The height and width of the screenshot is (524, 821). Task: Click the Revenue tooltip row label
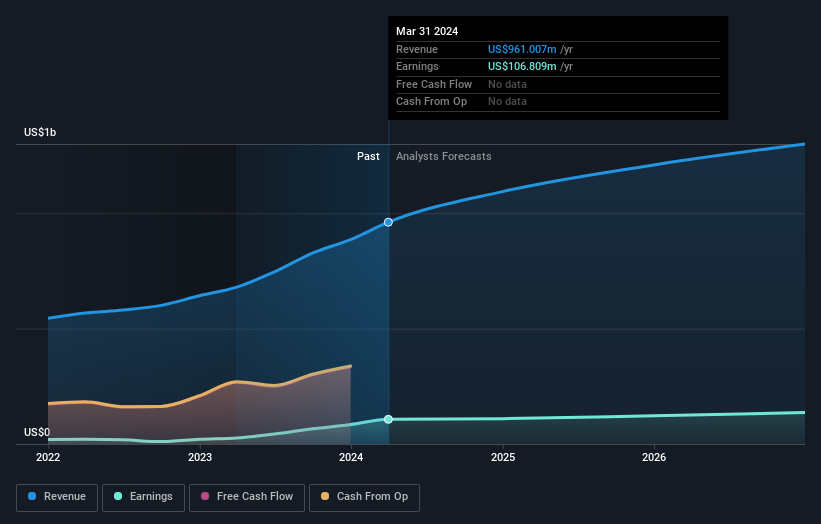point(417,49)
